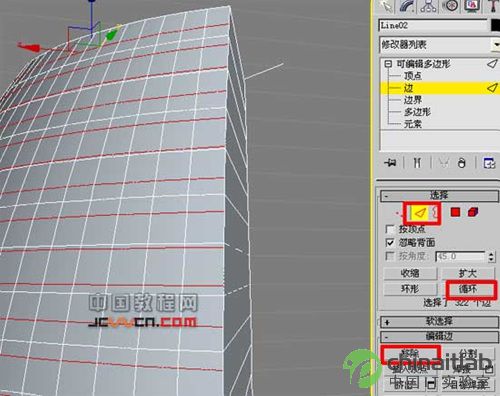Collapse the 可编辑多边形 stack entry
This screenshot has width=500, height=396.
tap(388, 63)
